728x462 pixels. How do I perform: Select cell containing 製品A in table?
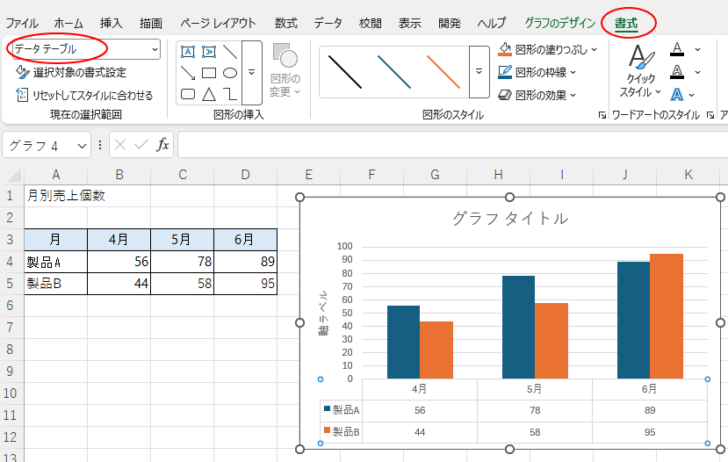pyautogui.click(x=56, y=262)
